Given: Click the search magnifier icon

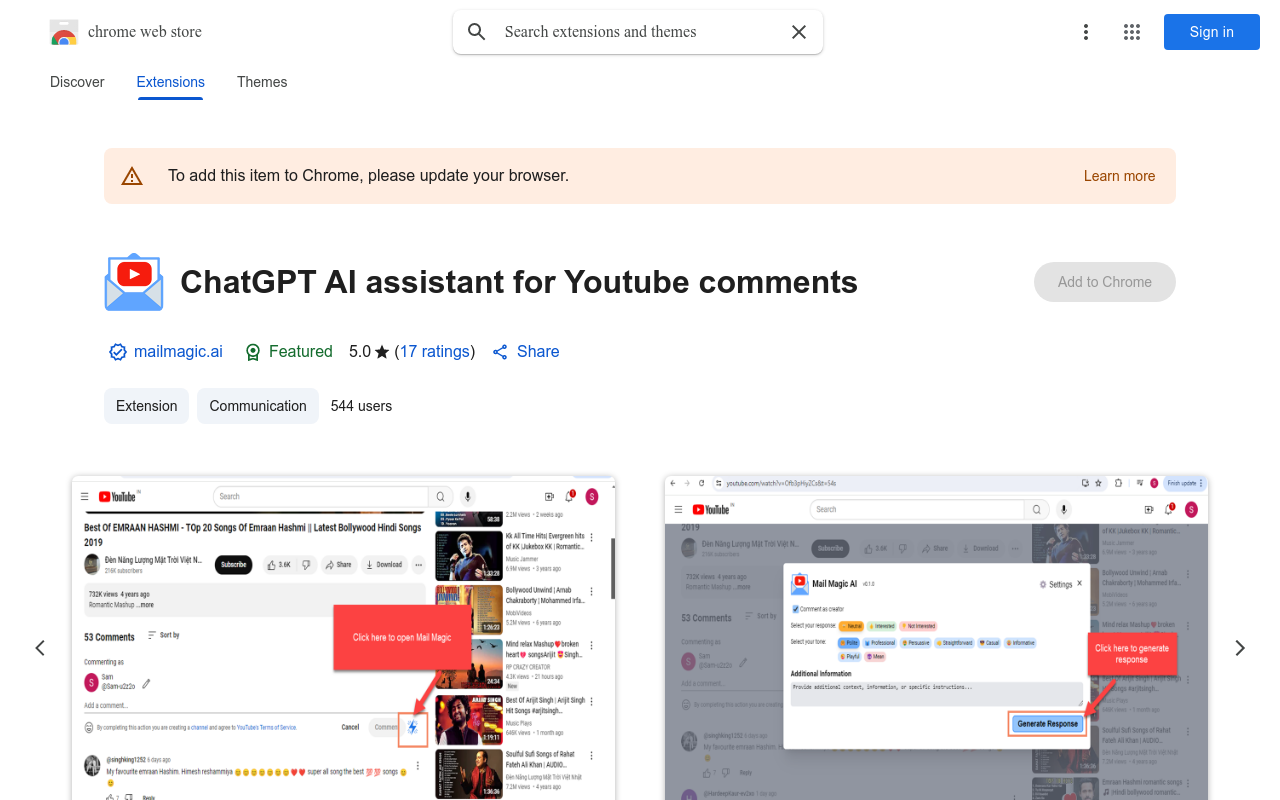Looking at the screenshot, I should click(477, 32).
